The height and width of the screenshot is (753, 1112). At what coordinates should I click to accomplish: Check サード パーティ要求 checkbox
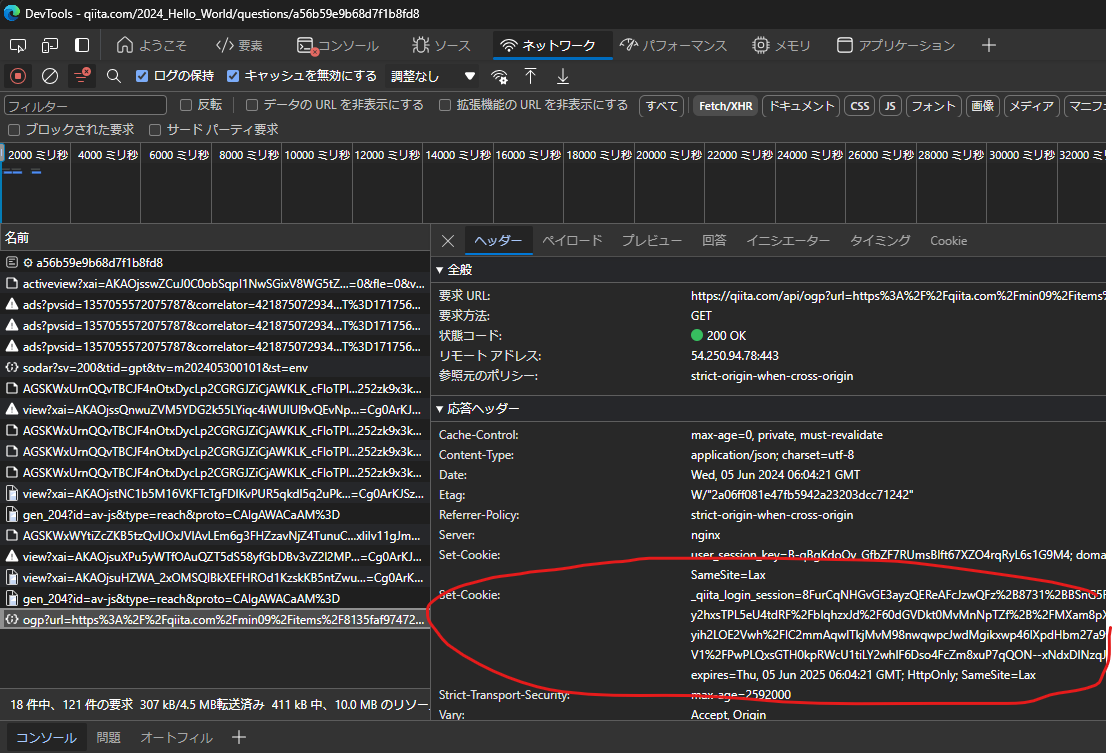pos(155,130)
